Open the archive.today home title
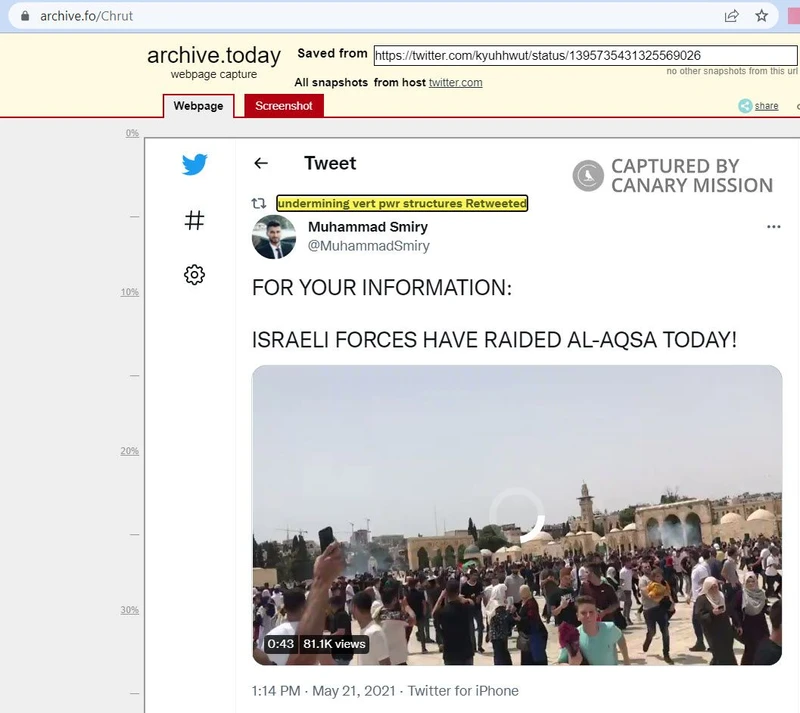Viewport: 800px width, 713px height. 213,56
